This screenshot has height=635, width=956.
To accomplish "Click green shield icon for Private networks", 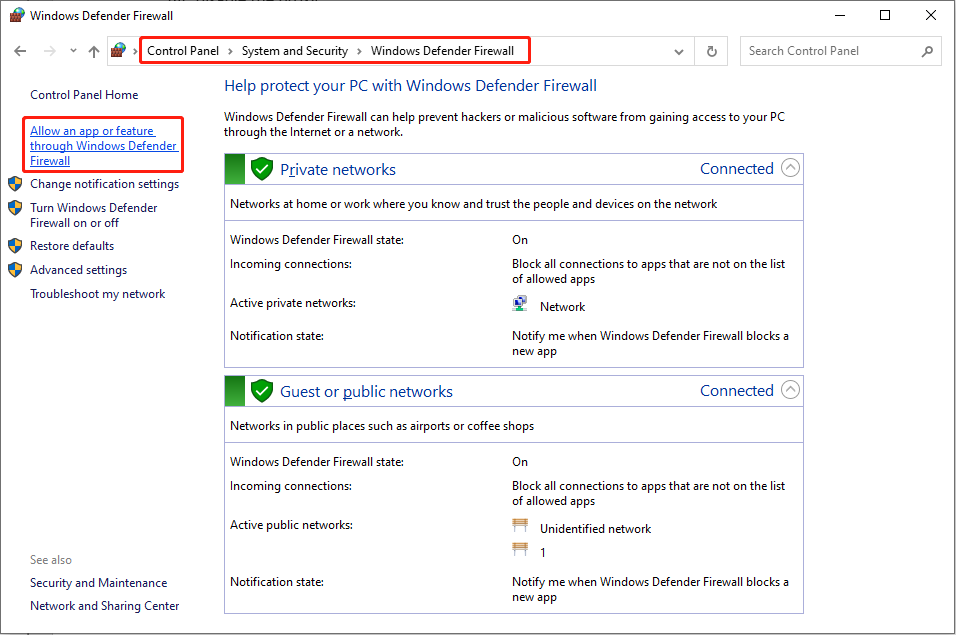I will coord(262,169).
